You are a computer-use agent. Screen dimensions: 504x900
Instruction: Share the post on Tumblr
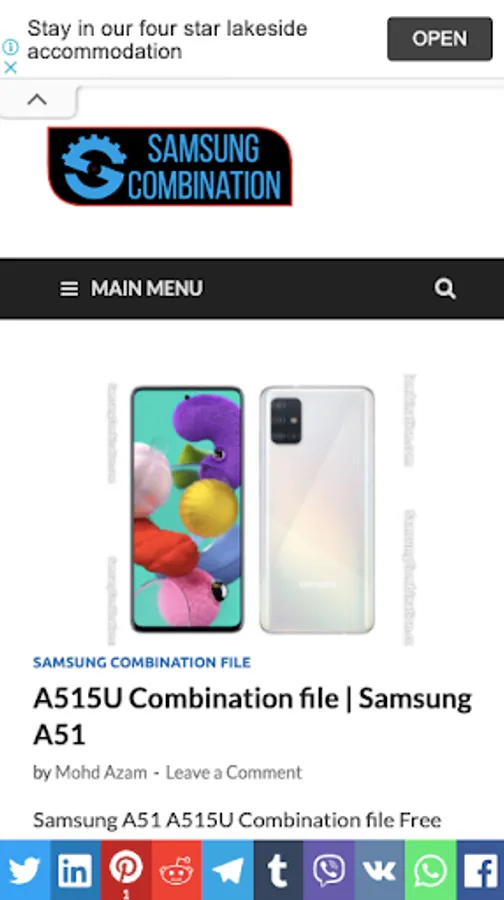click(x=278, y=870)
